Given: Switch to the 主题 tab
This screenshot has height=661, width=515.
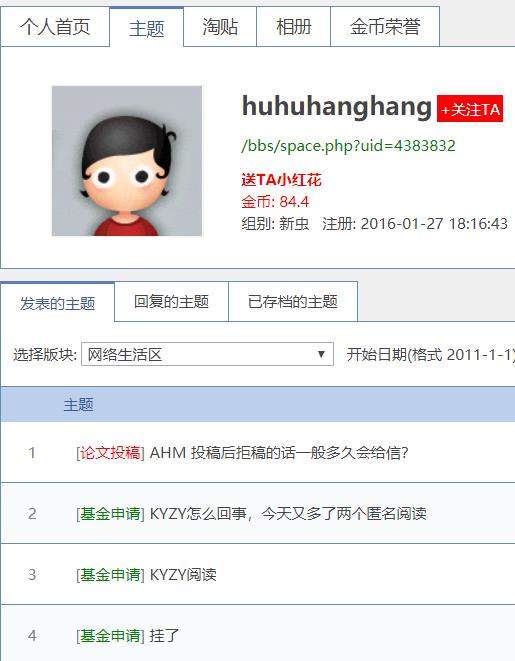Looking at the screenshot, I should 147,28.
